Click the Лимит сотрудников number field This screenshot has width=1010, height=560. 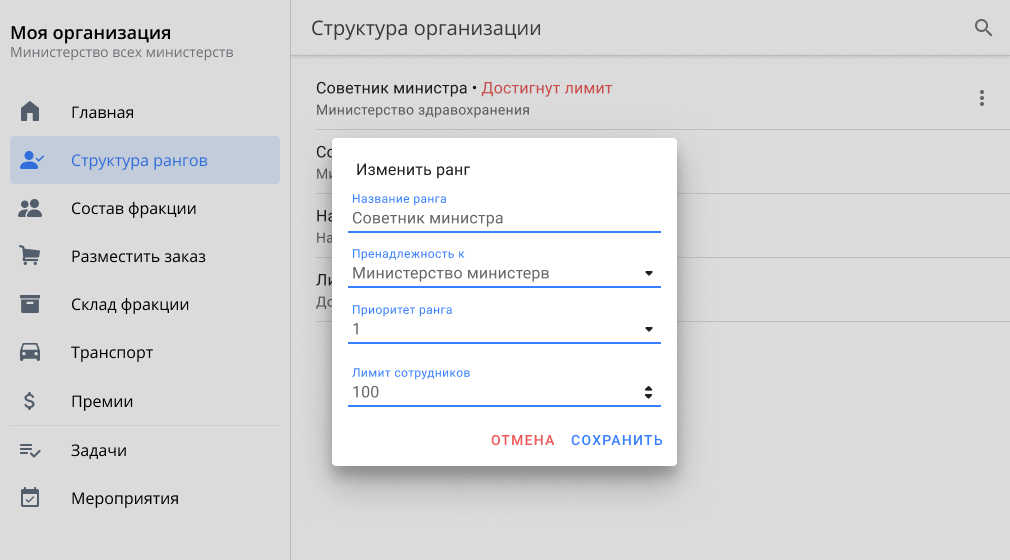click(490, 392)
